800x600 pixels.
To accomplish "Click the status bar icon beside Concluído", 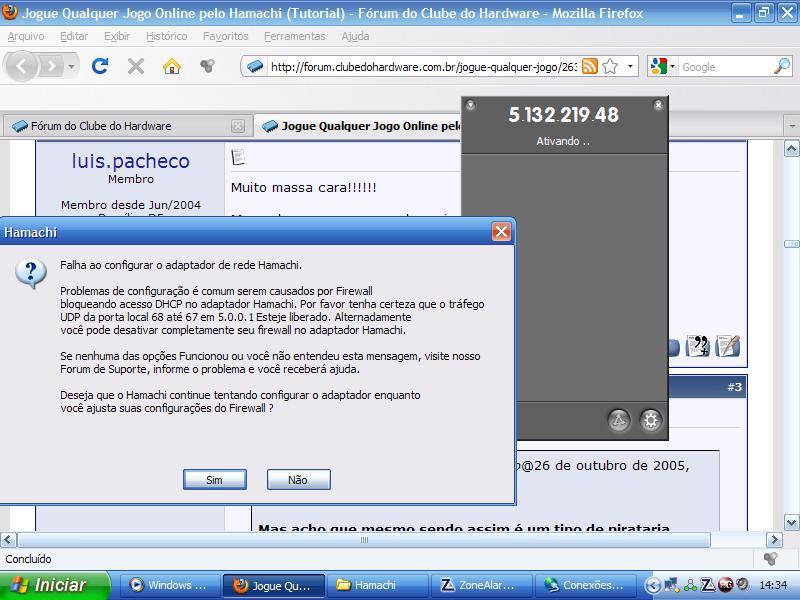I will click(x=770, y=559).
